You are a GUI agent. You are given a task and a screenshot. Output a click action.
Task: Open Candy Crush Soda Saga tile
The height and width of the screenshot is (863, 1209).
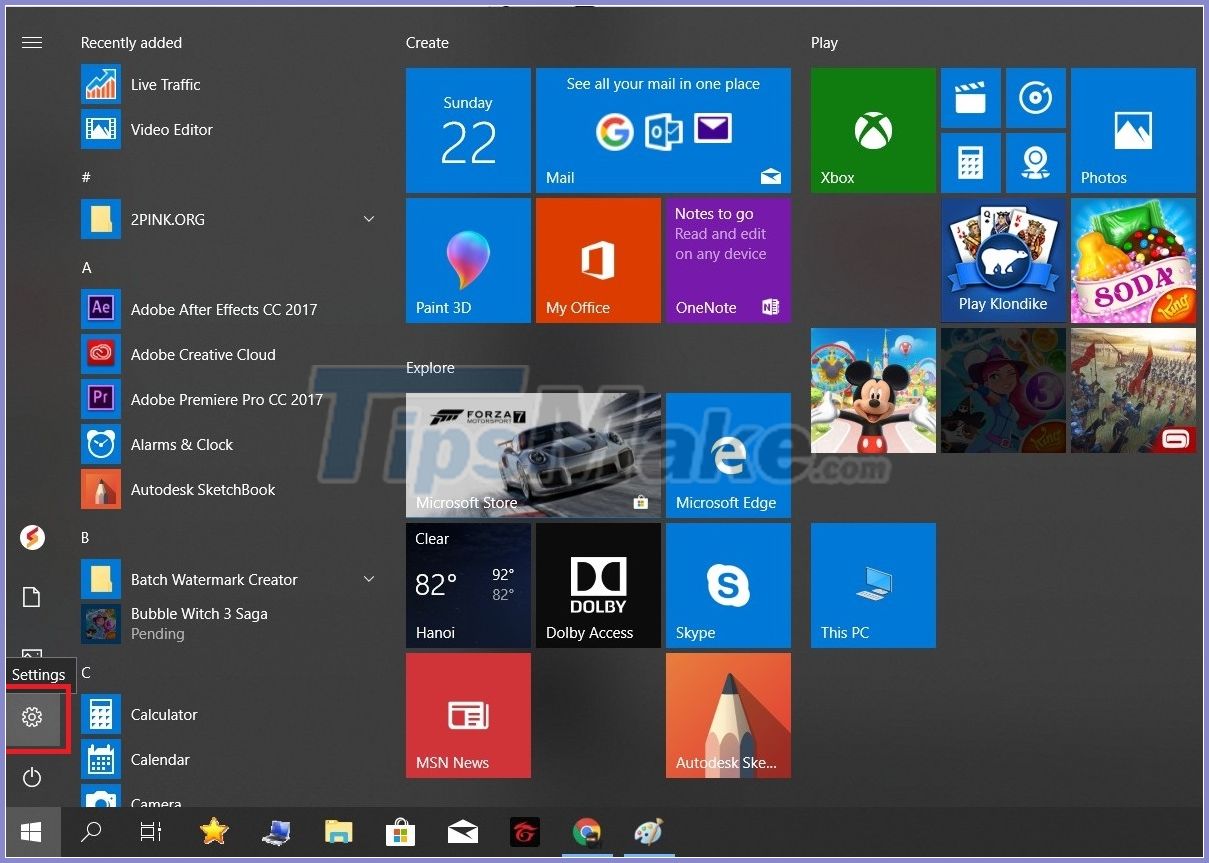[1132, 260]
